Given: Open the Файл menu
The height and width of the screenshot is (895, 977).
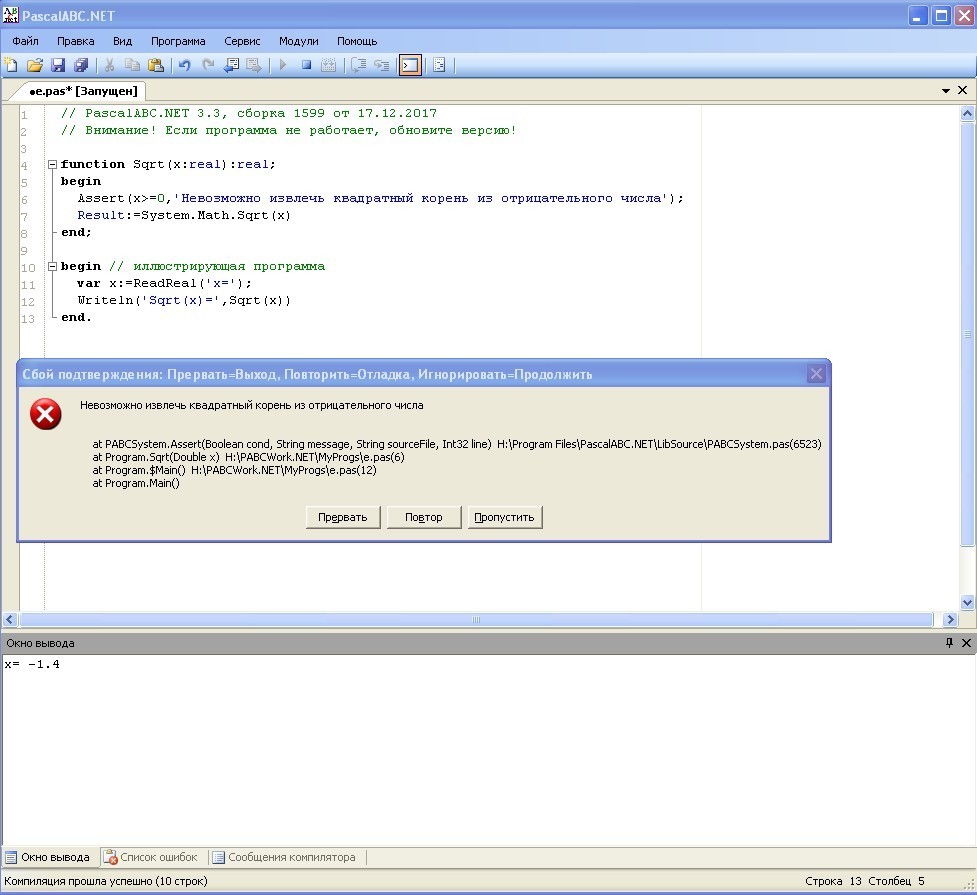Looking at the screenshot, I should point(26,41).
